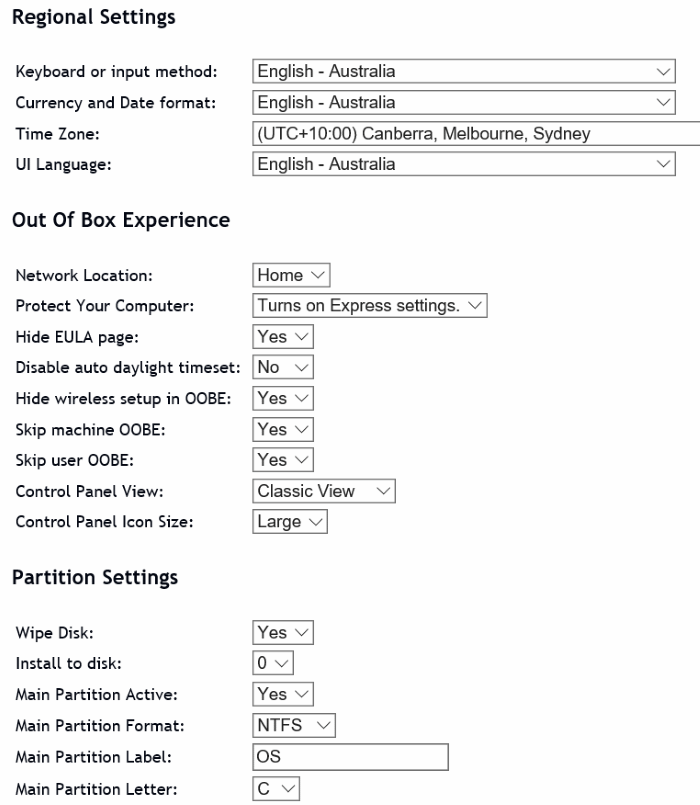Click the 'Network Location:' label
700x805 pixels.
click(84, 276)
